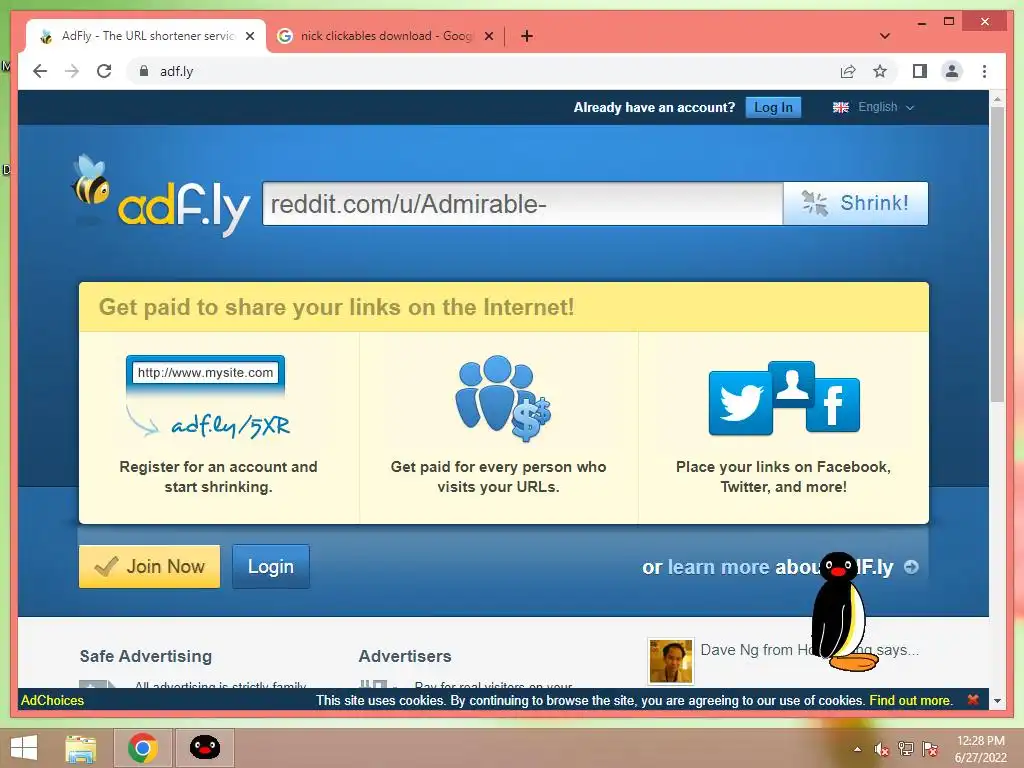Open the Chrome side panel
The width and height of the screenshot is (1024, 768).
[x=920, y=71]
